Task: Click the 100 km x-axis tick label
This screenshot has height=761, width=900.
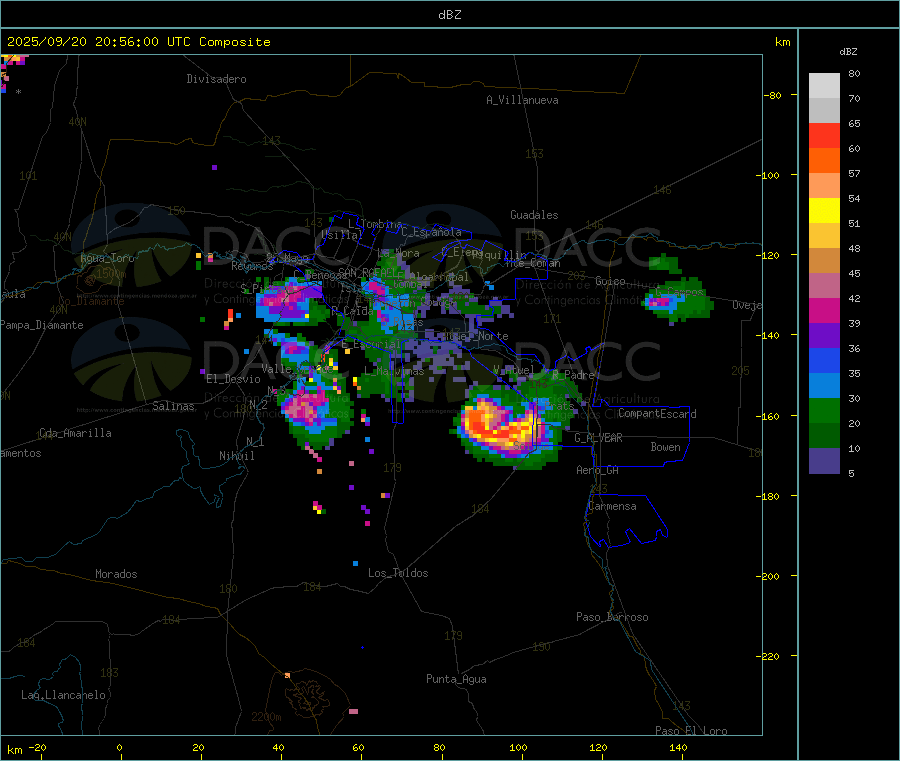Action: click(518, 747)
